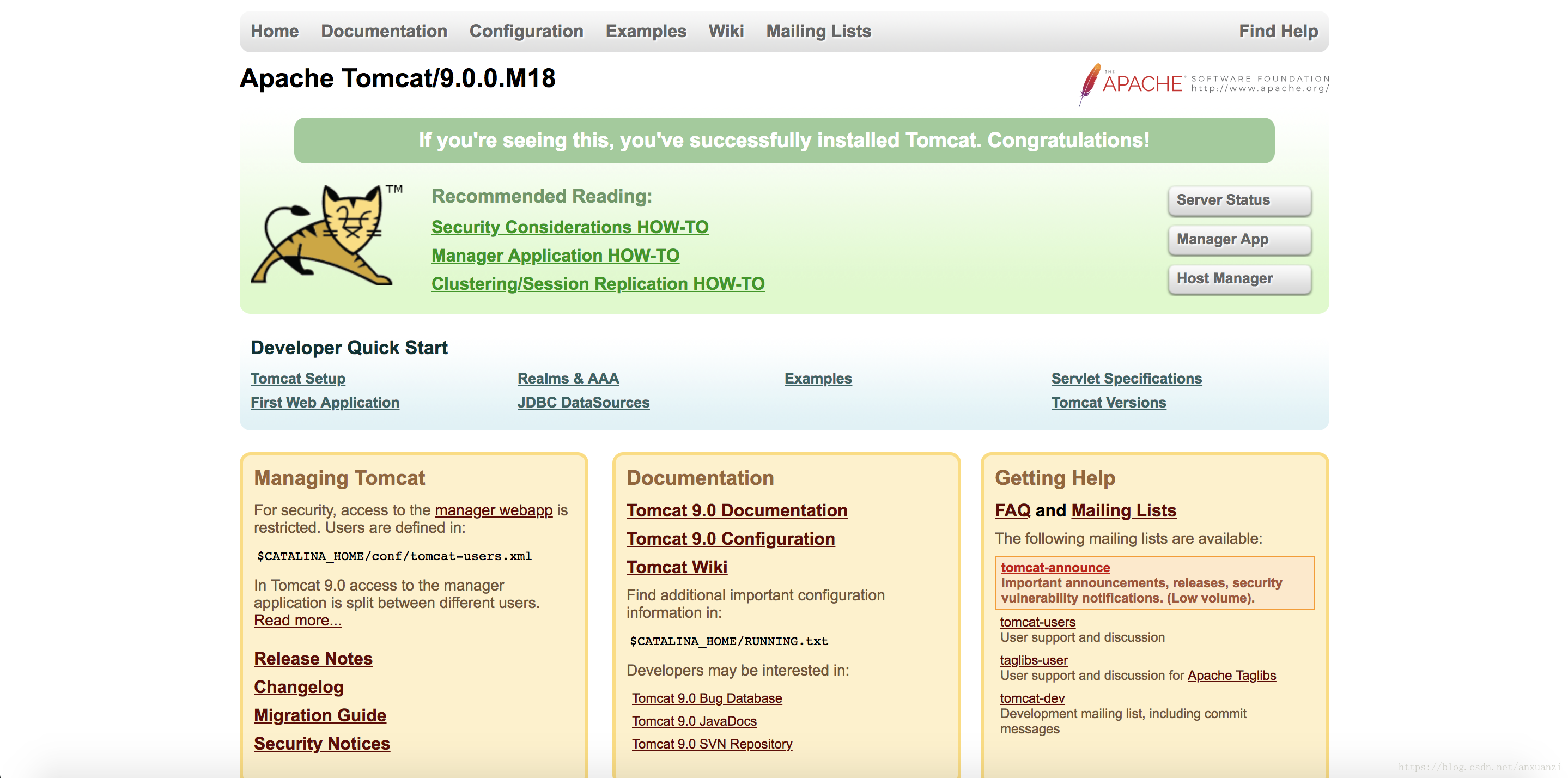Open Clustering/Session Replication HOW-TO link

597,284
